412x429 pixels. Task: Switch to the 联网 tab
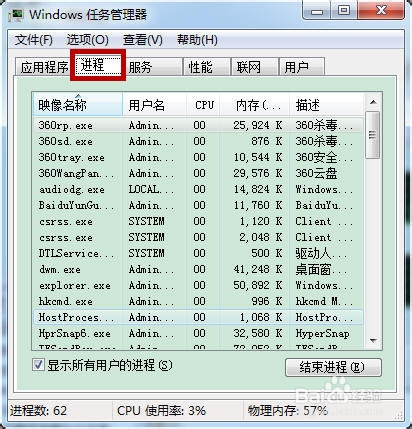(254, 67)
